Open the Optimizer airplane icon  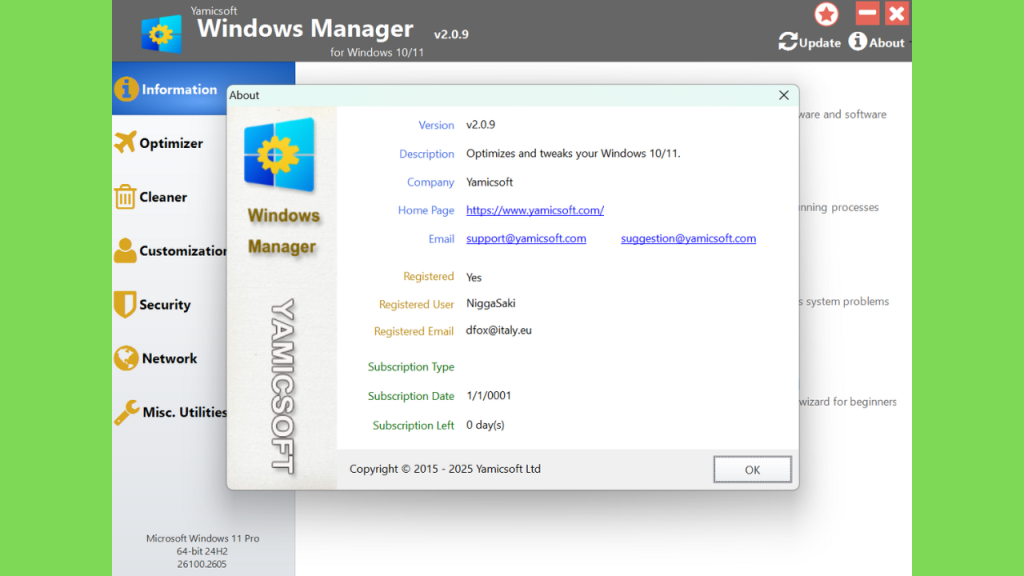(125, 142)
